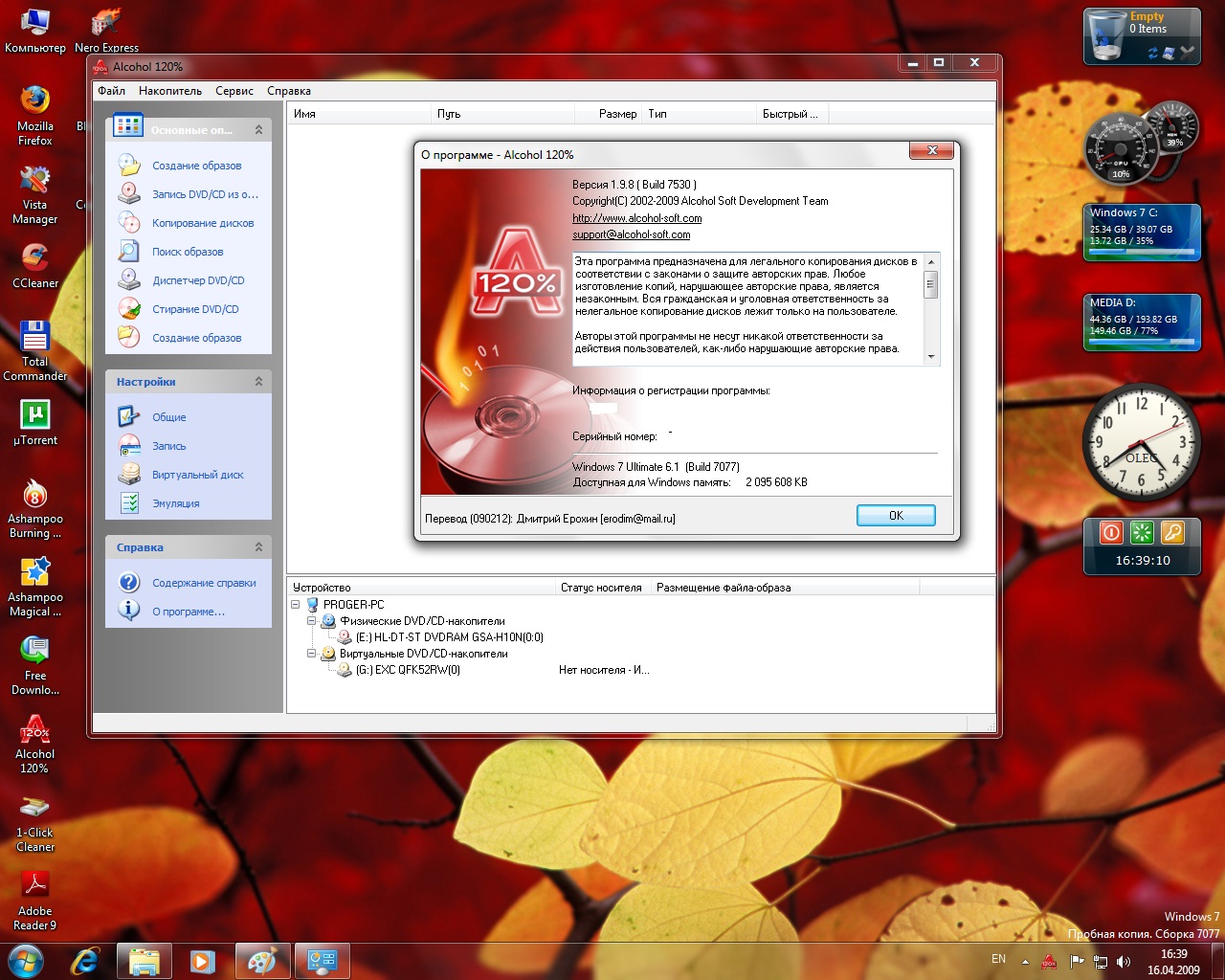The width and height of the screenshot is (1225, 980).
Task: Open the Recycle Bin gadget
Action: [x=1142, y=36]
